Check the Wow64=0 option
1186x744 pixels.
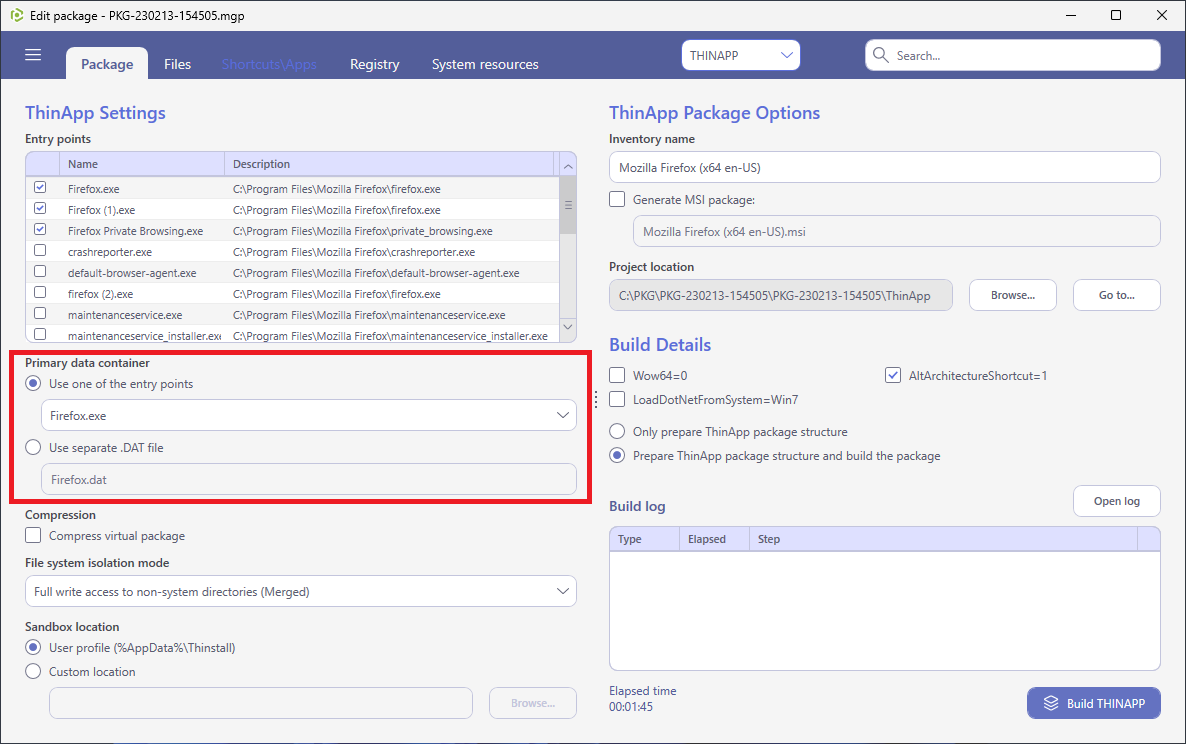(x=617, y=375)
